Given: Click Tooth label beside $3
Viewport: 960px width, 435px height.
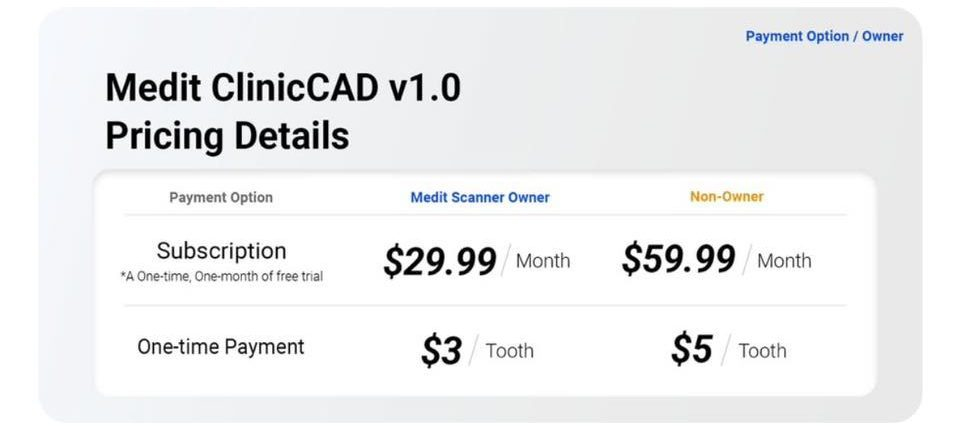Looking at the screenshot, I should tap(509, 351).
